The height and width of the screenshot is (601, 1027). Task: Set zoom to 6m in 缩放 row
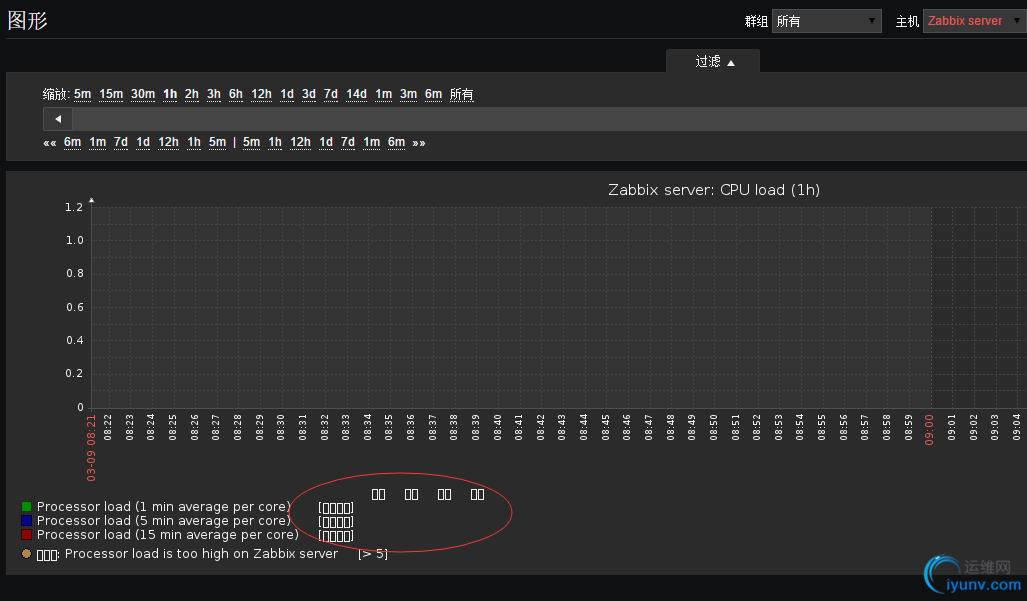[433, 94]
